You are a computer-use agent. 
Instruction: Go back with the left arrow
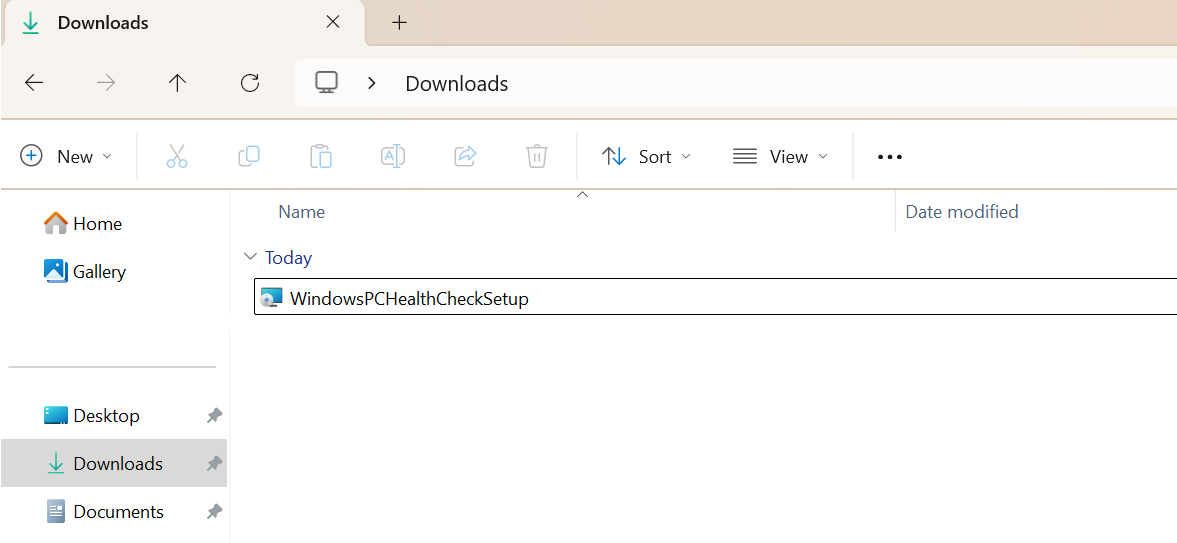tap(35, 83)
